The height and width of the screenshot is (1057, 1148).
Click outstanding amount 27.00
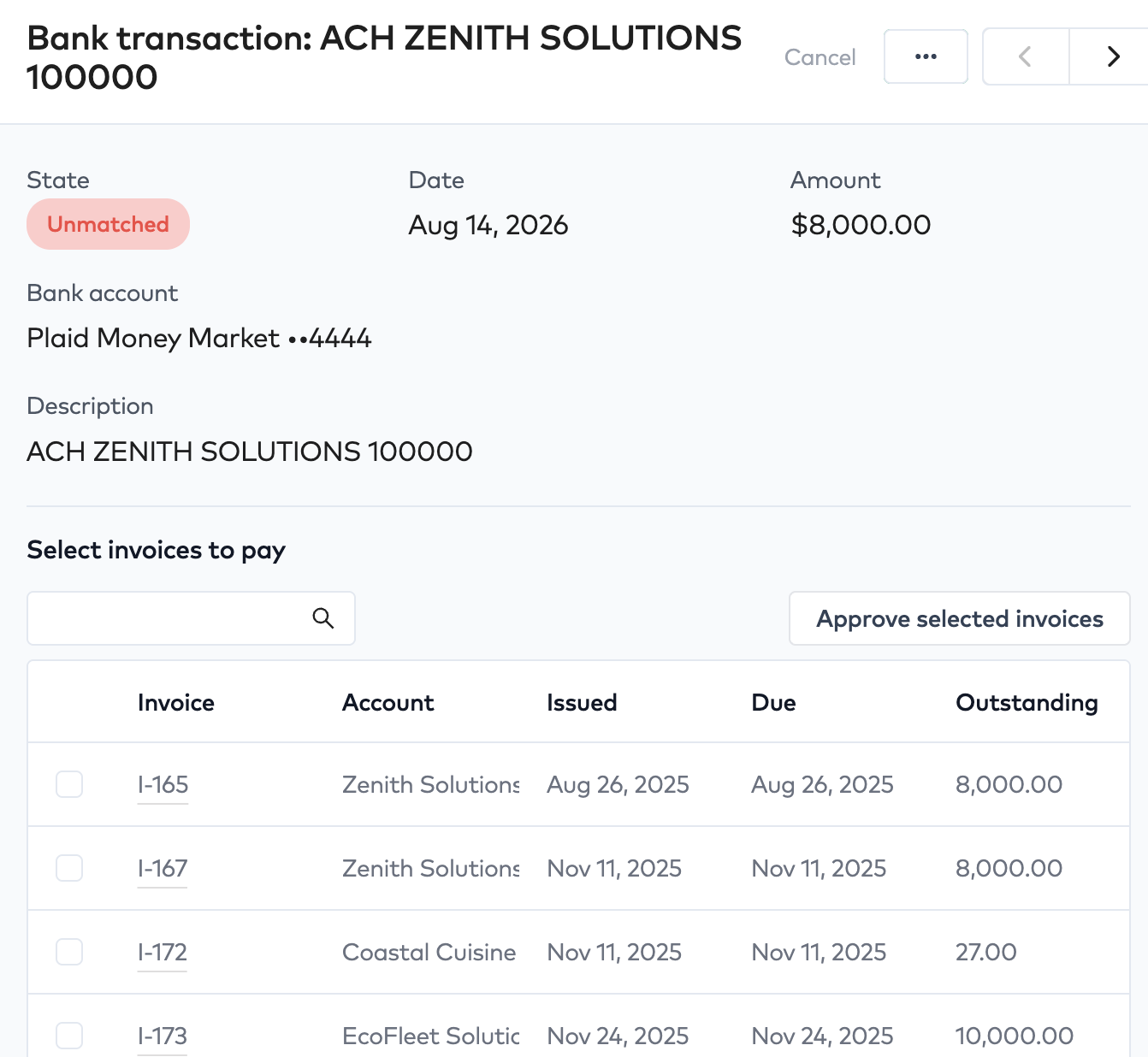coord(985,952)
